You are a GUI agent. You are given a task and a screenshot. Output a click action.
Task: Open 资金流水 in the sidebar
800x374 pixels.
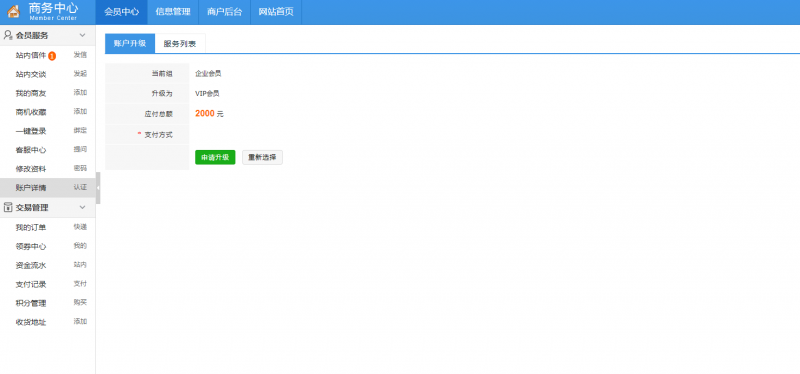[x=31, y=265]
